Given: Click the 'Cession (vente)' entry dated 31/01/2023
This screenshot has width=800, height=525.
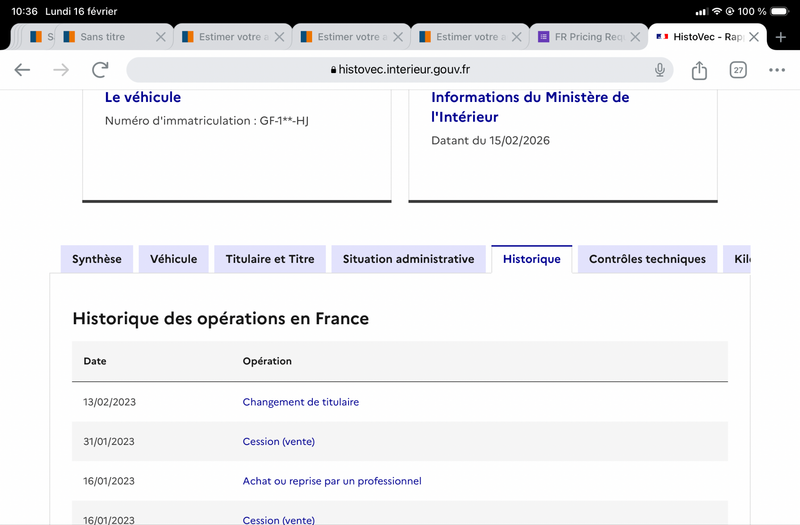Looking at the screenshot, I should pyautogui.click(x=278, y=441).
